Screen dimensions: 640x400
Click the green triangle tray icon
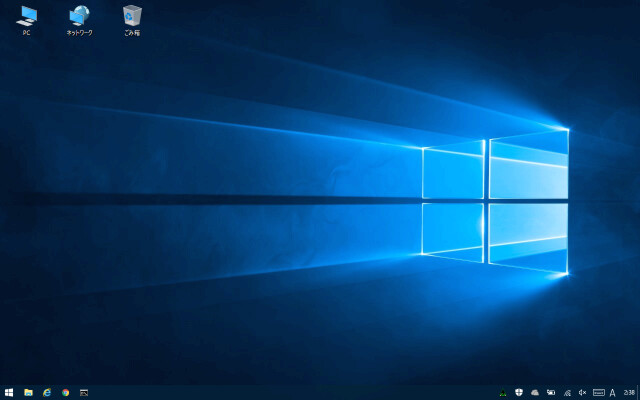[x=503, y=393]
